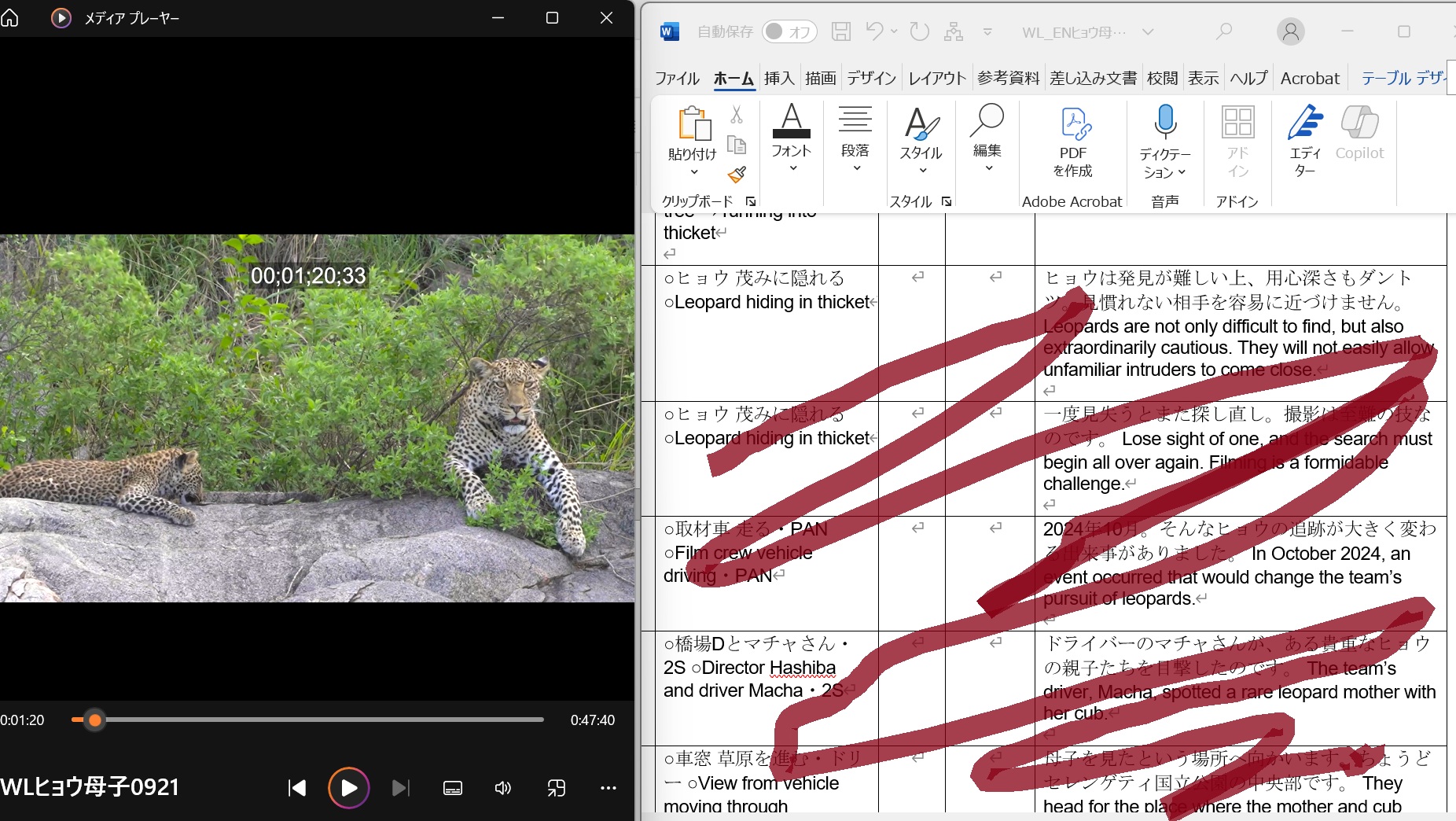Switch to the 校閲 (Review) tab
Image resolution: width=1456 pixels, height=821 pixels.
click(x=1162, y=78)
